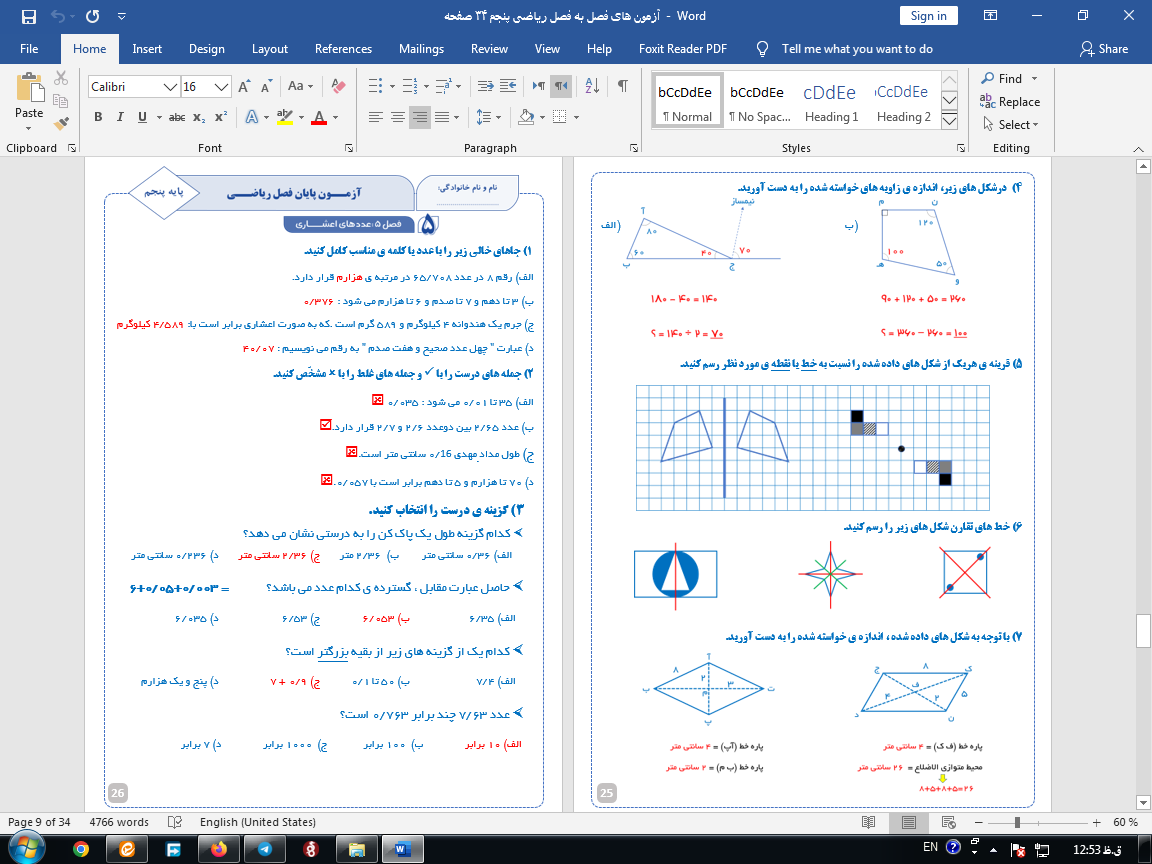Expand the Line and Paragraph Spacing dropdown
This screenshot has height=864, width=1152.
487,117
